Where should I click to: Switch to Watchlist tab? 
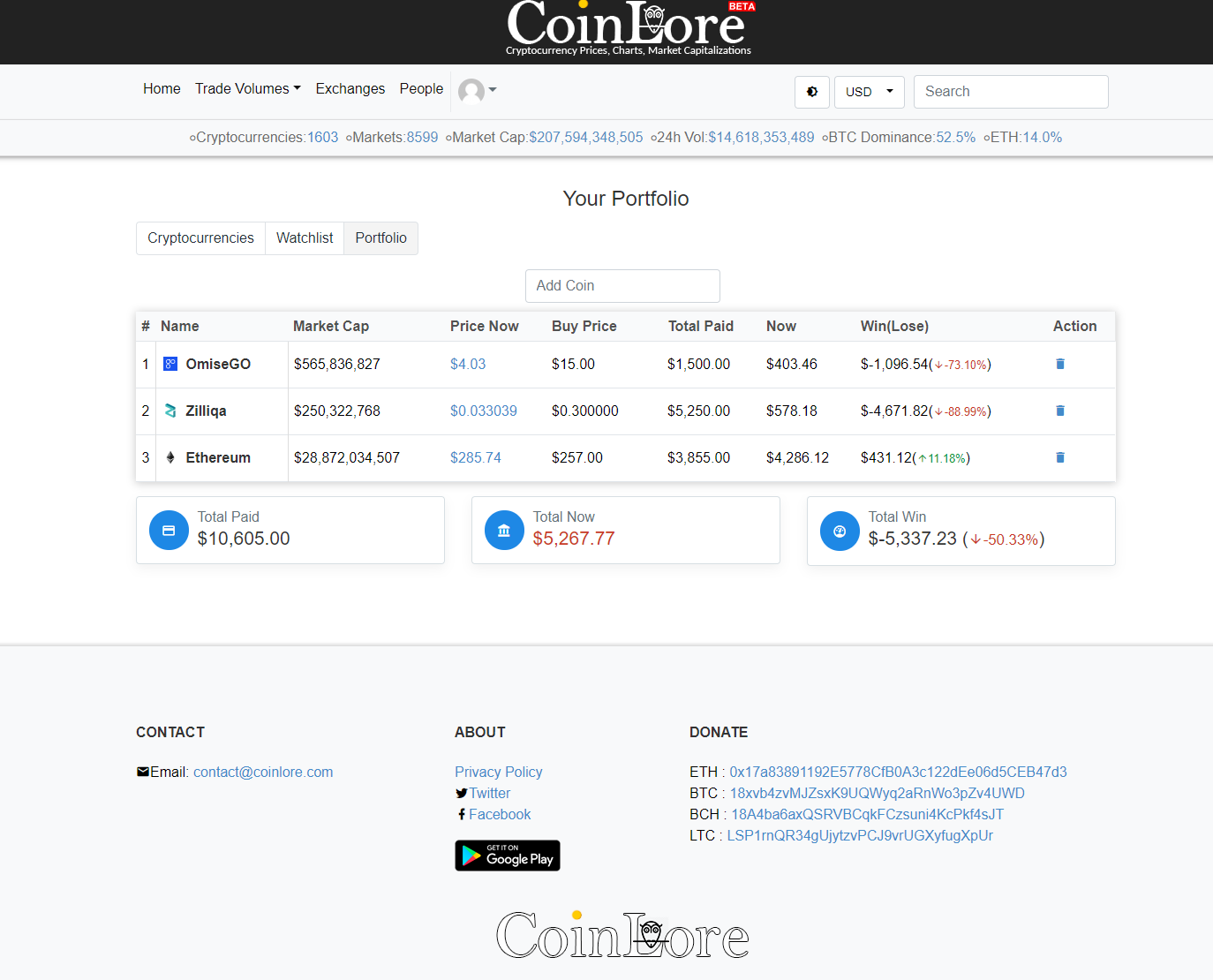pos(305,238)
